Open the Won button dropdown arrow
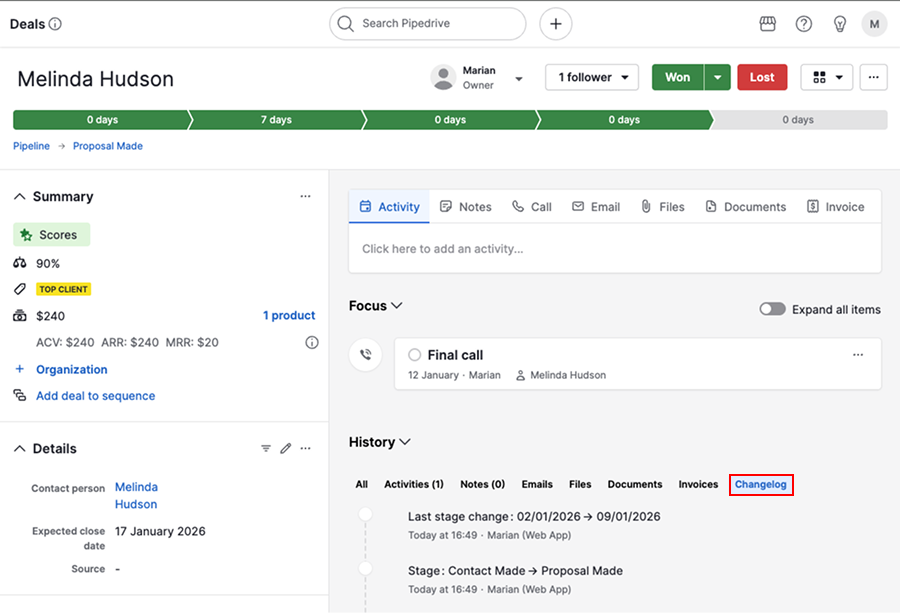The width and height of the screenshot is (900, 613). 717,78
